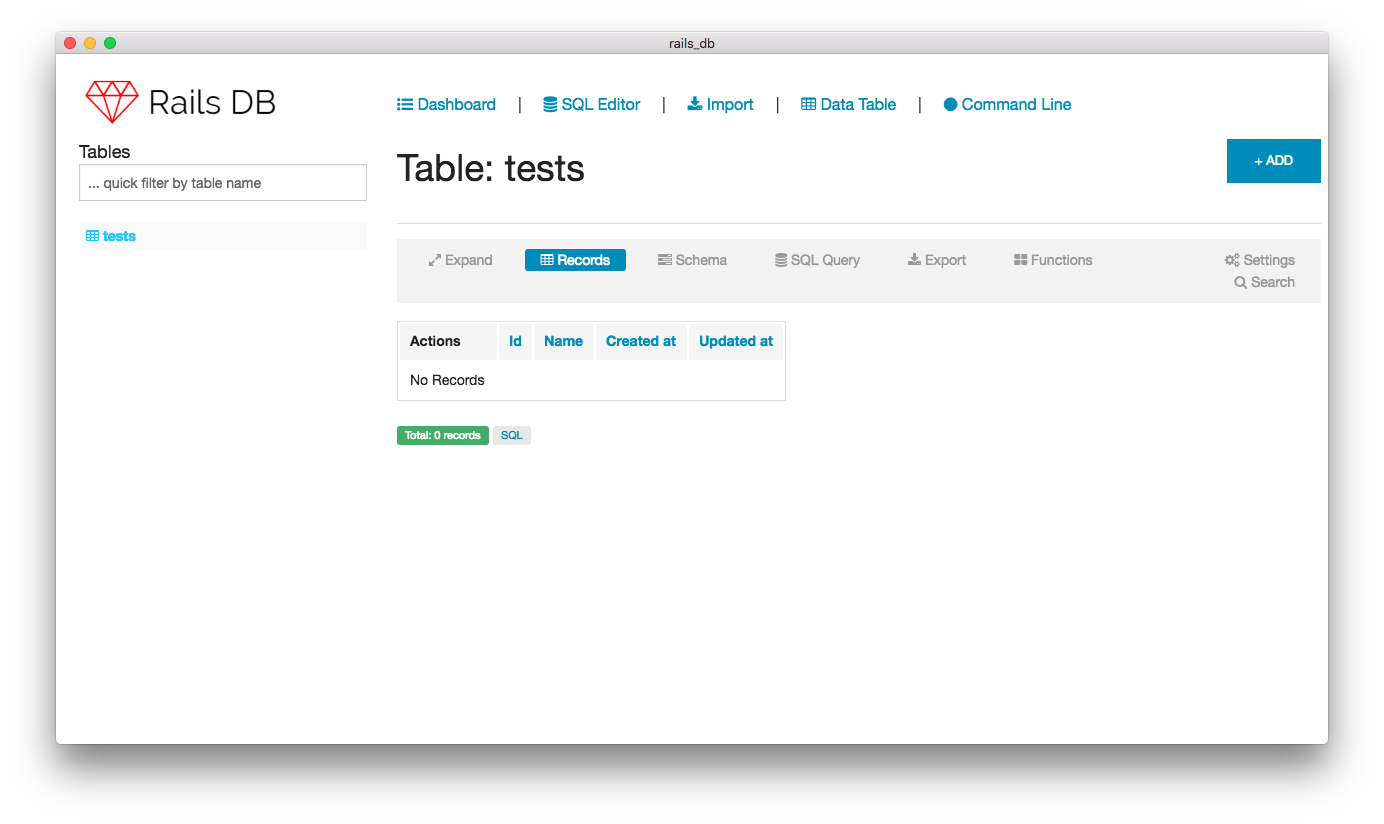Open the Functions tab
Image resolution: width=1384 pixels, height=824 pixels.
tap(1052, 260)
